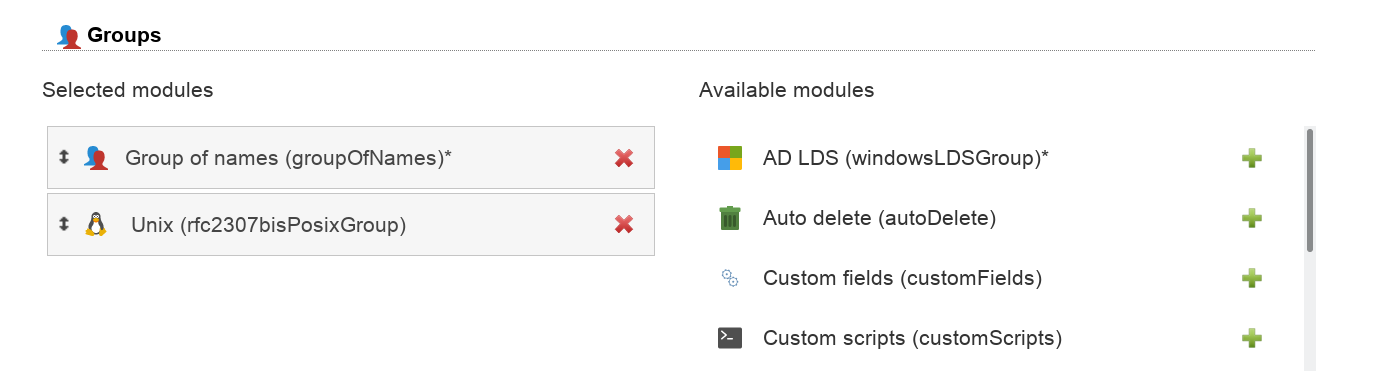Add the Custom fields module

coord(1251,278)
